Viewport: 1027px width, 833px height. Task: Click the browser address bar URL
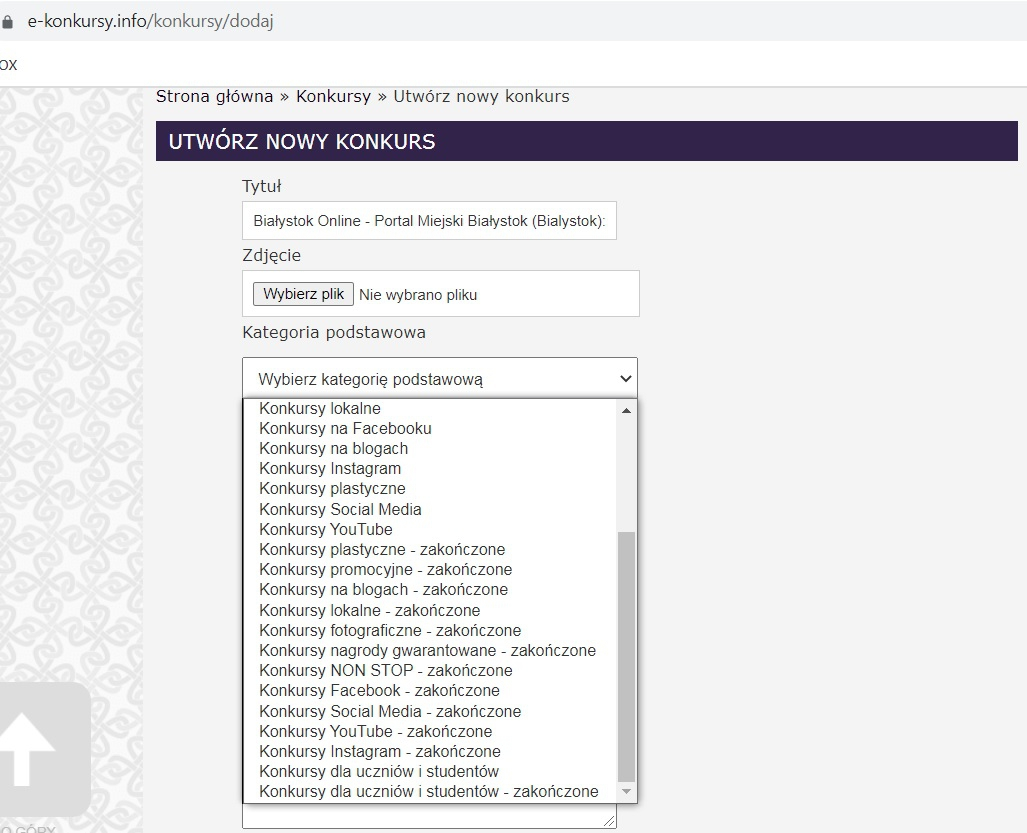click(x=150, y=22)
